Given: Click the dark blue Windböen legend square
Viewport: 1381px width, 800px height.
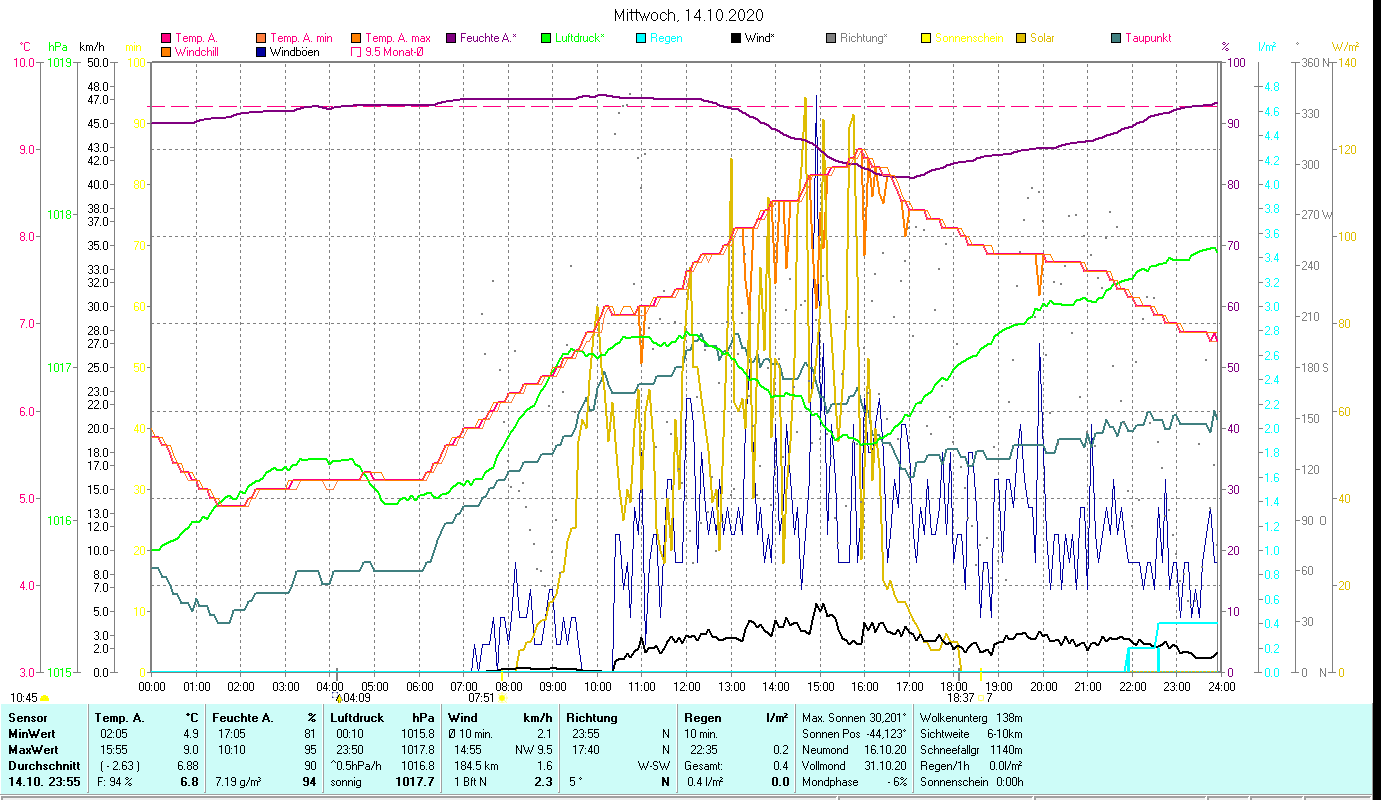Looking at the screenshot, I should coord(262,52).
